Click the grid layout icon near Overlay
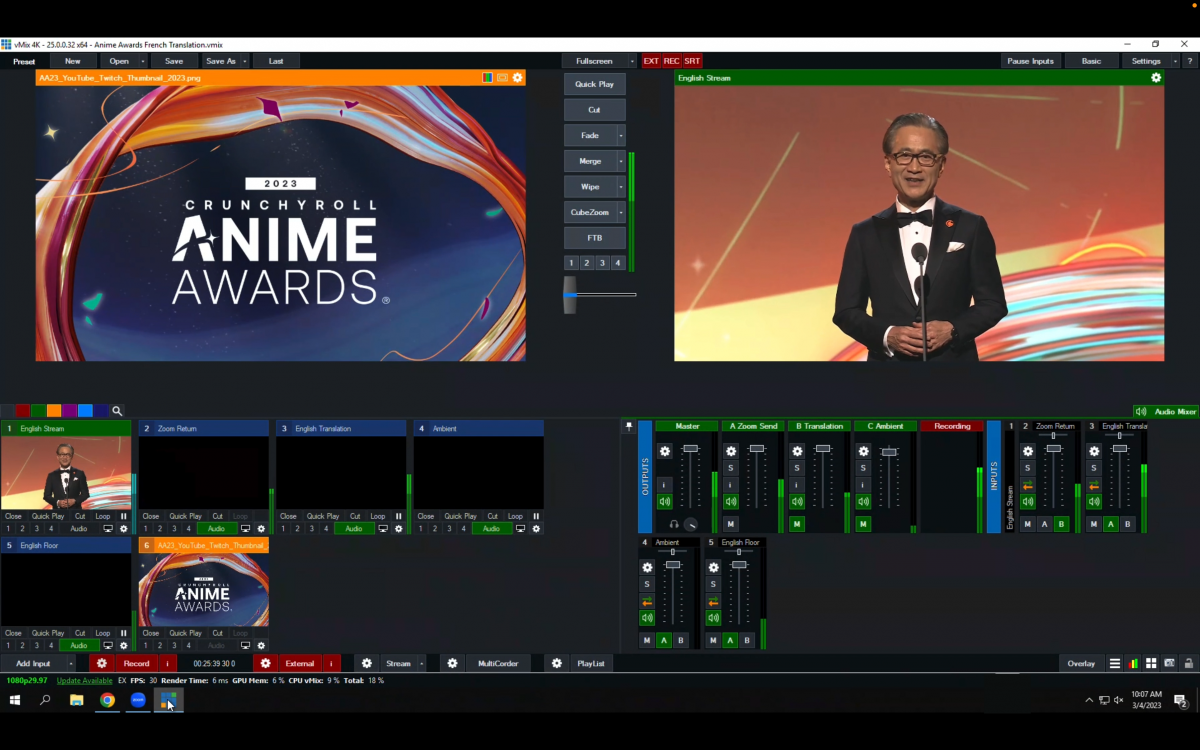Image resolution: width=1200 pixels, height=750 pixels. (1151, 663)
